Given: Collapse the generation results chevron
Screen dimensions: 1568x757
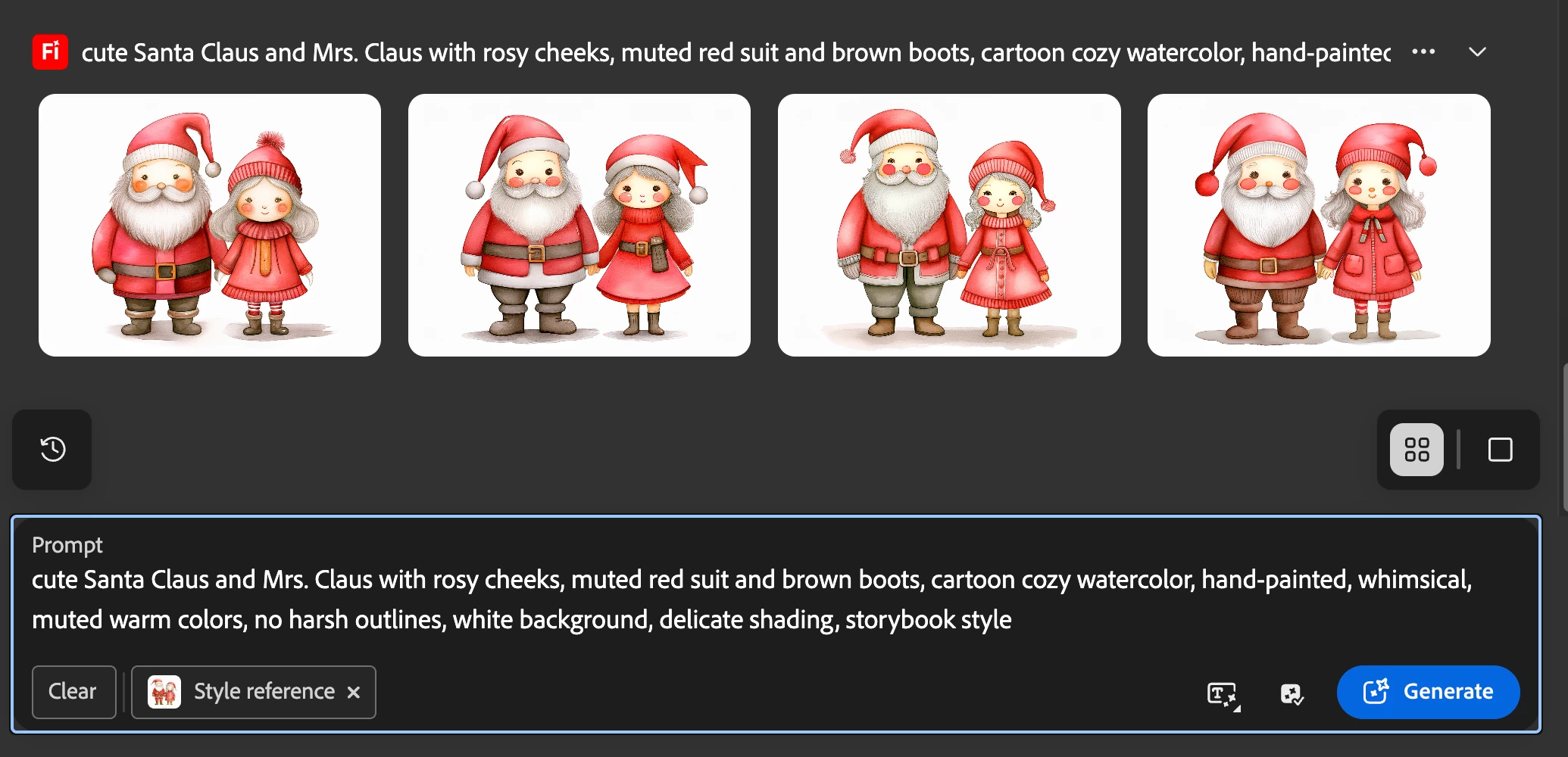Looking at the screenshot, I should point(1477,52).
